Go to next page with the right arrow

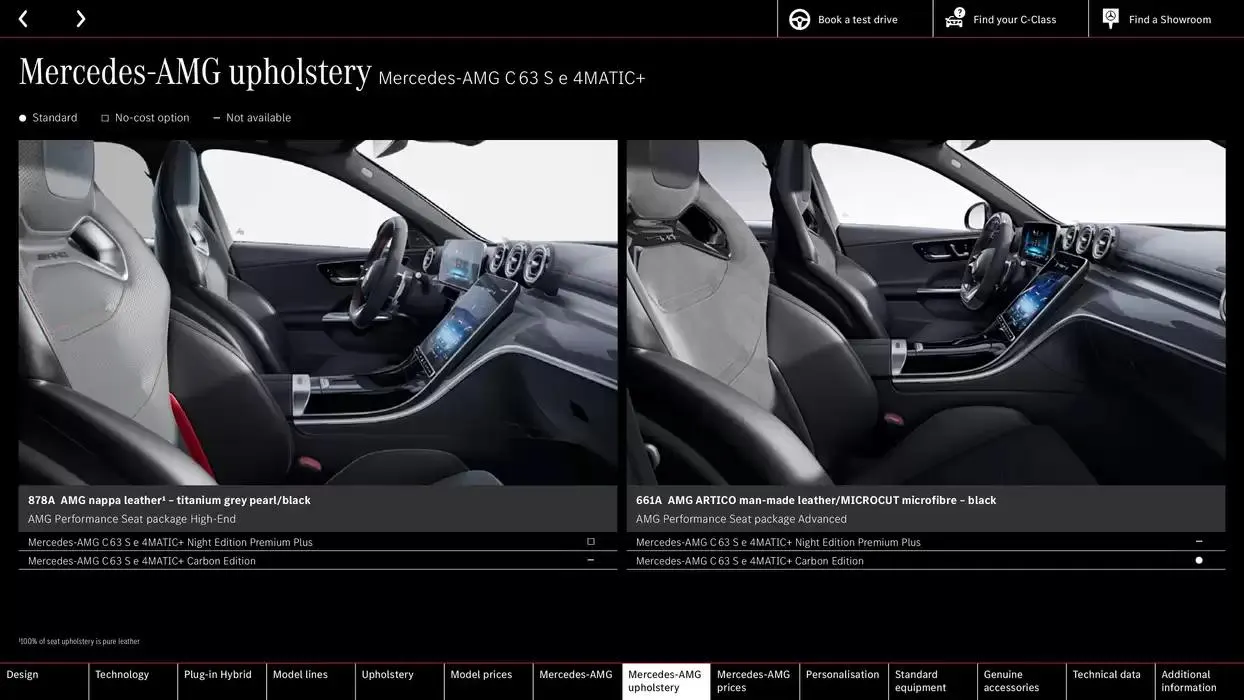81,18
